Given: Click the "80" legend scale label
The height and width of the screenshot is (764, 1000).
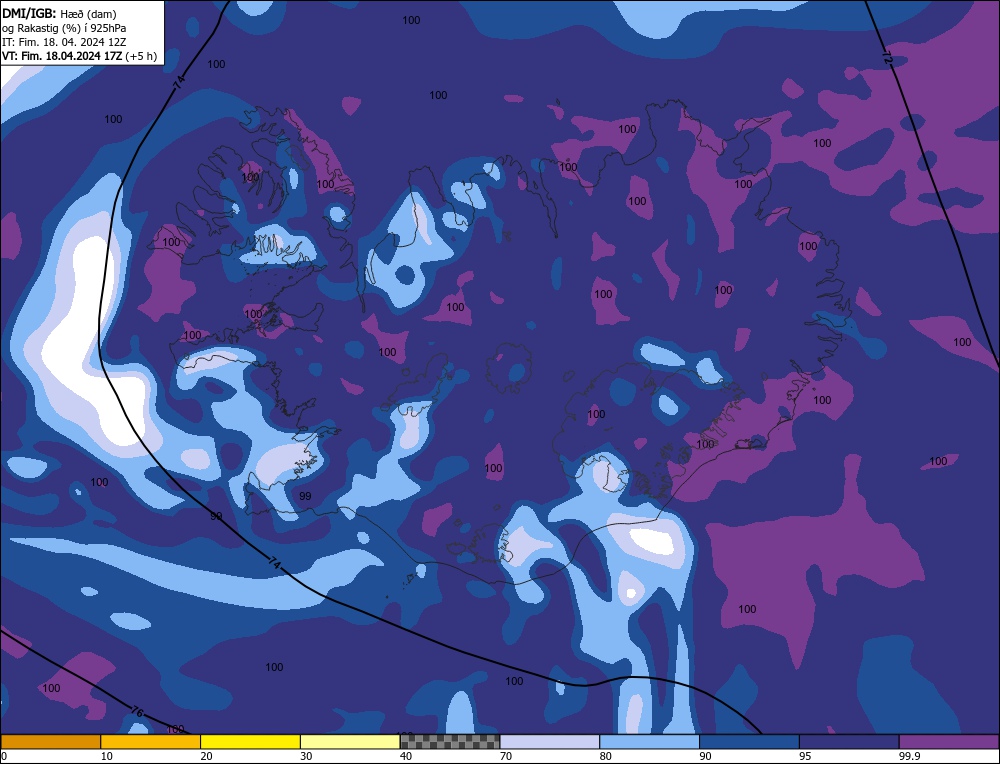Looking at the screenshot, I should click(x=606, y=756).
